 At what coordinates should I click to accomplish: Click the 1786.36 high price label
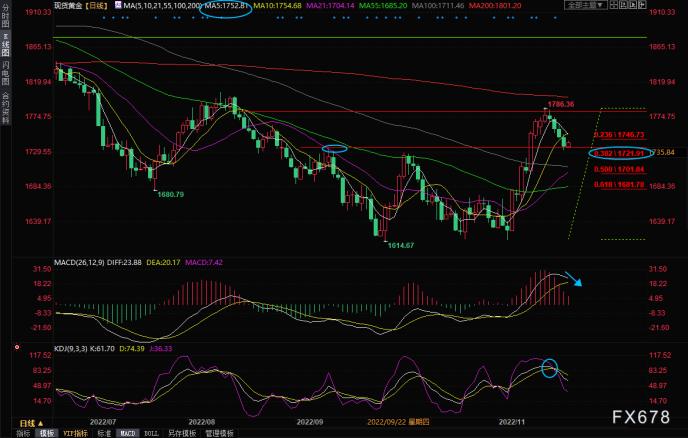561,104
